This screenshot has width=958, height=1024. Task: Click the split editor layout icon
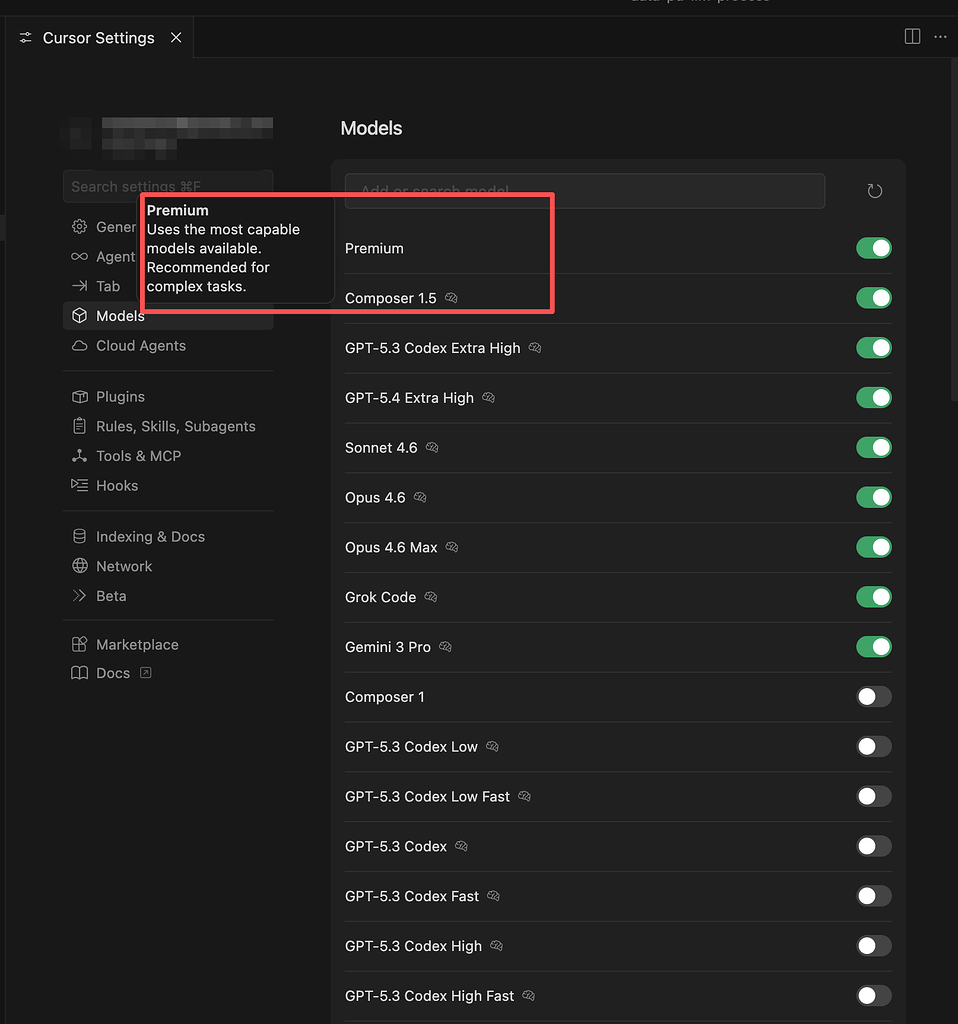click(912, 37)
